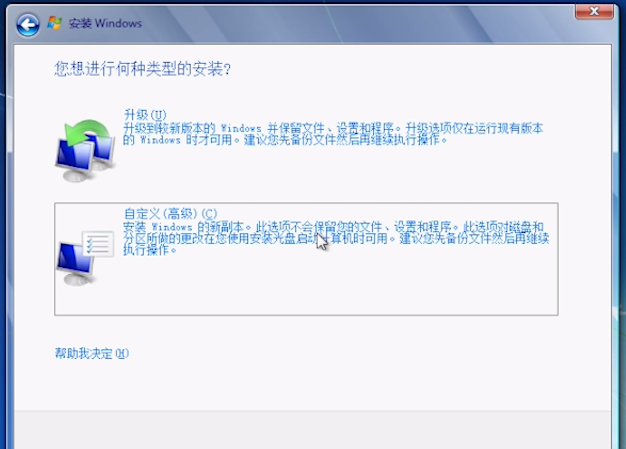Click the custom description starting 安装 Windows 的新副本

(x=336, y=238)
